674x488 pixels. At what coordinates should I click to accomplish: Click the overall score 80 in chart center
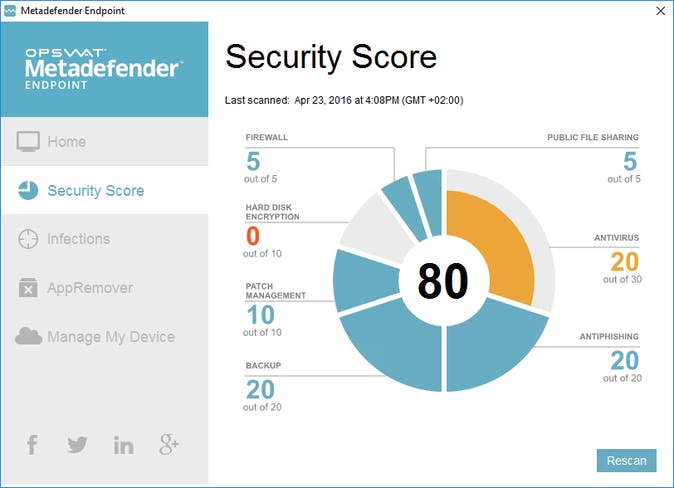[443, 281]
